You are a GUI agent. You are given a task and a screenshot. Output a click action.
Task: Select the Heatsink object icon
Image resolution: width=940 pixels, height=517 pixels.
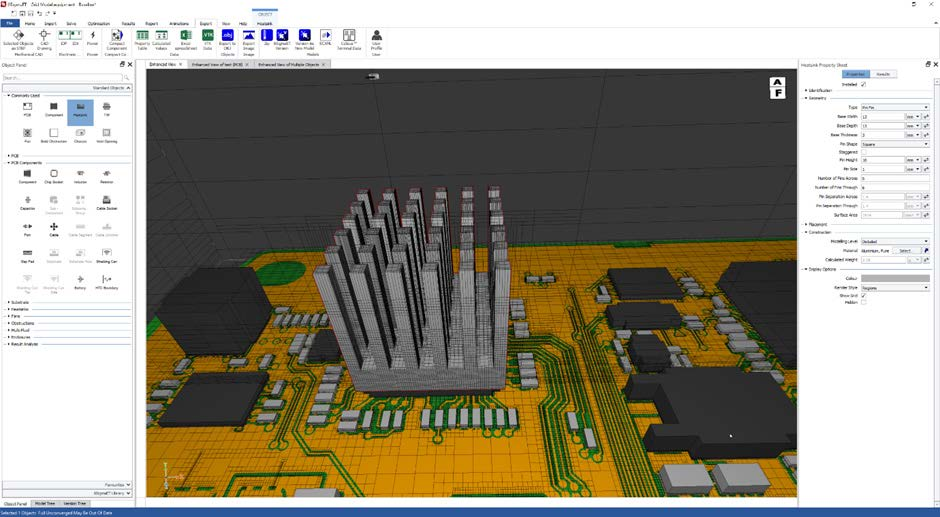(80, 109)
